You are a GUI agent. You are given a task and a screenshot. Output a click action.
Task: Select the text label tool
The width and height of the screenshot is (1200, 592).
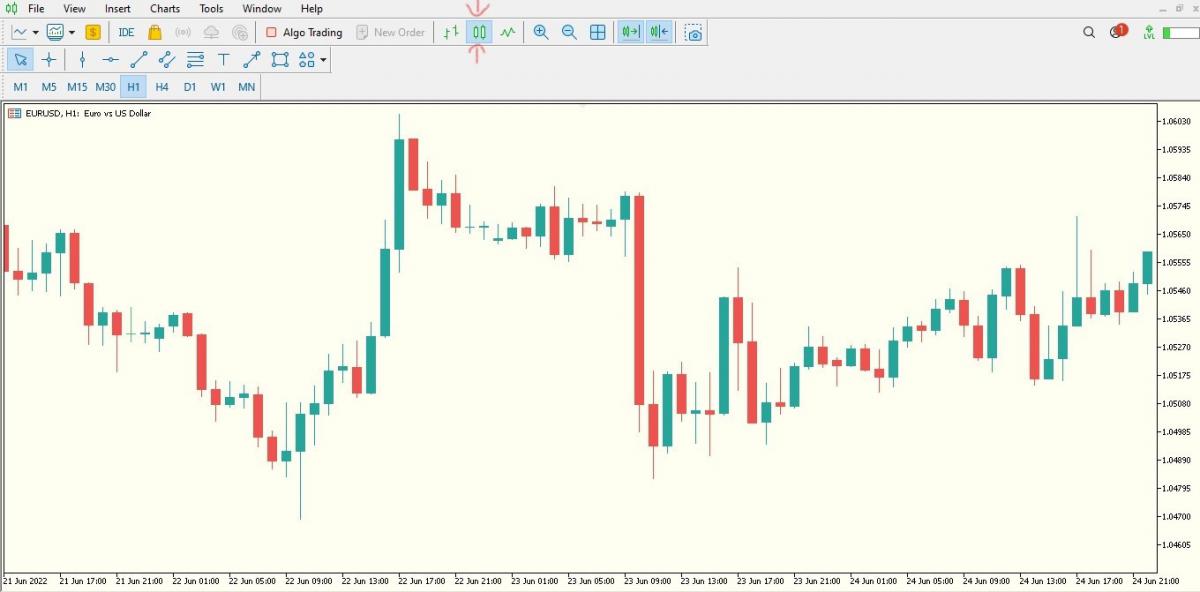click(223, 60)
